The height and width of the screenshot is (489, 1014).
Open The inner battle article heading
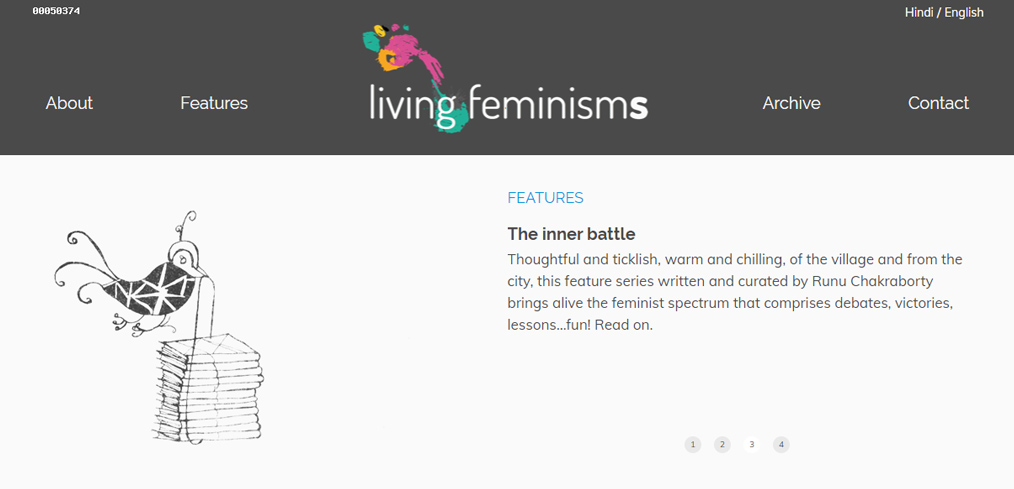tap(571, 234)
